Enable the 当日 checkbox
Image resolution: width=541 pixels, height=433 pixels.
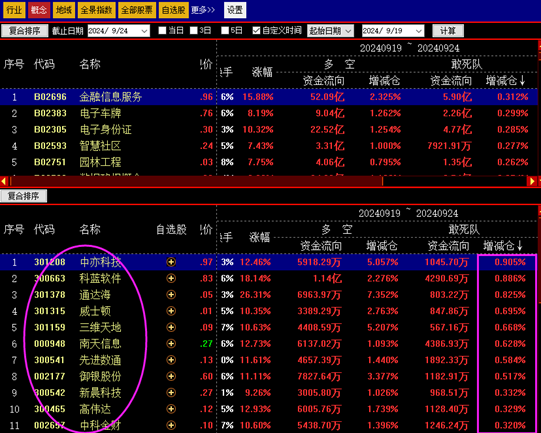click(162, 31)
